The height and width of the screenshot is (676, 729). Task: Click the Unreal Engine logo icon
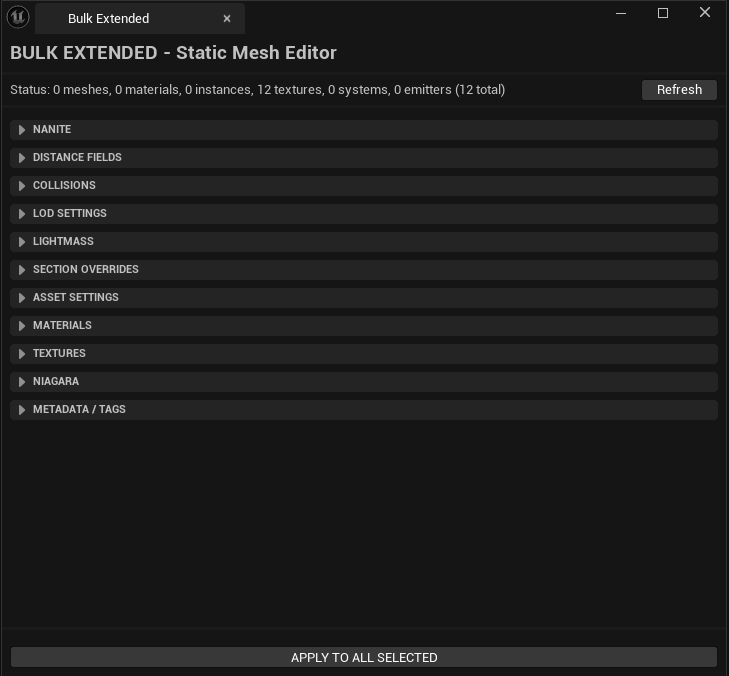click(18, 17)
